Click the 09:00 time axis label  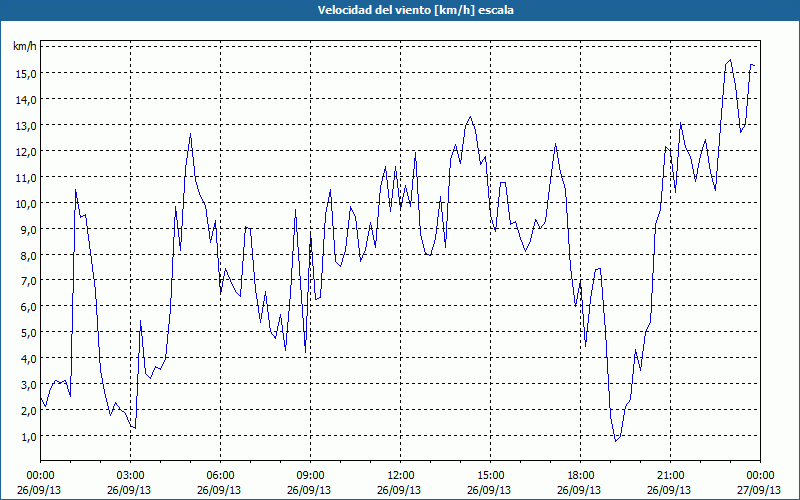310,476
